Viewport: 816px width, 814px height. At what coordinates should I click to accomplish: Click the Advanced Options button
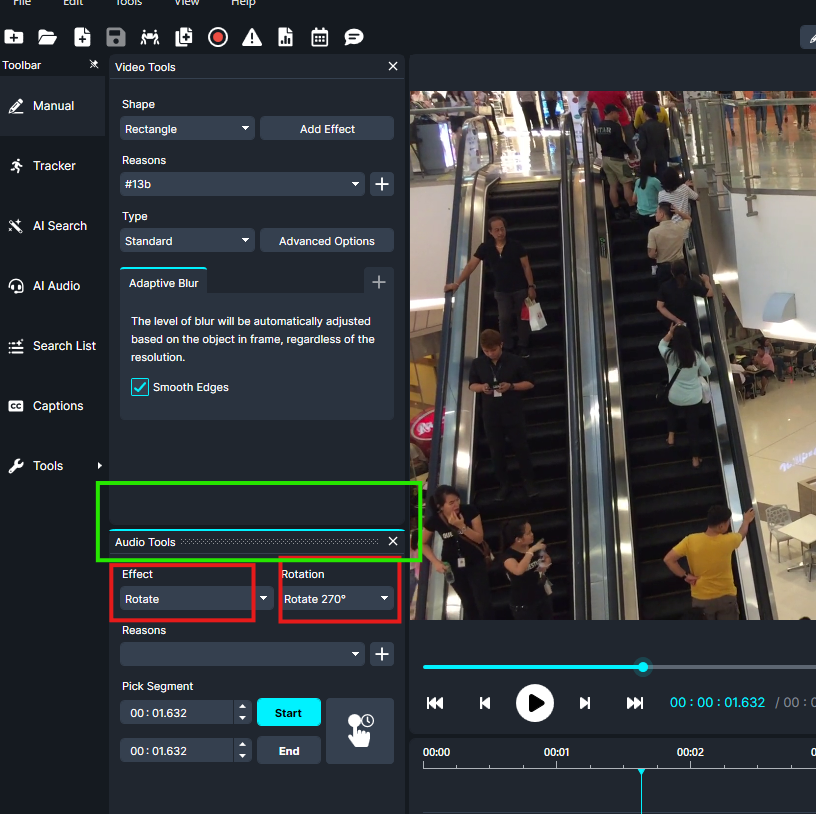(327, 241)
